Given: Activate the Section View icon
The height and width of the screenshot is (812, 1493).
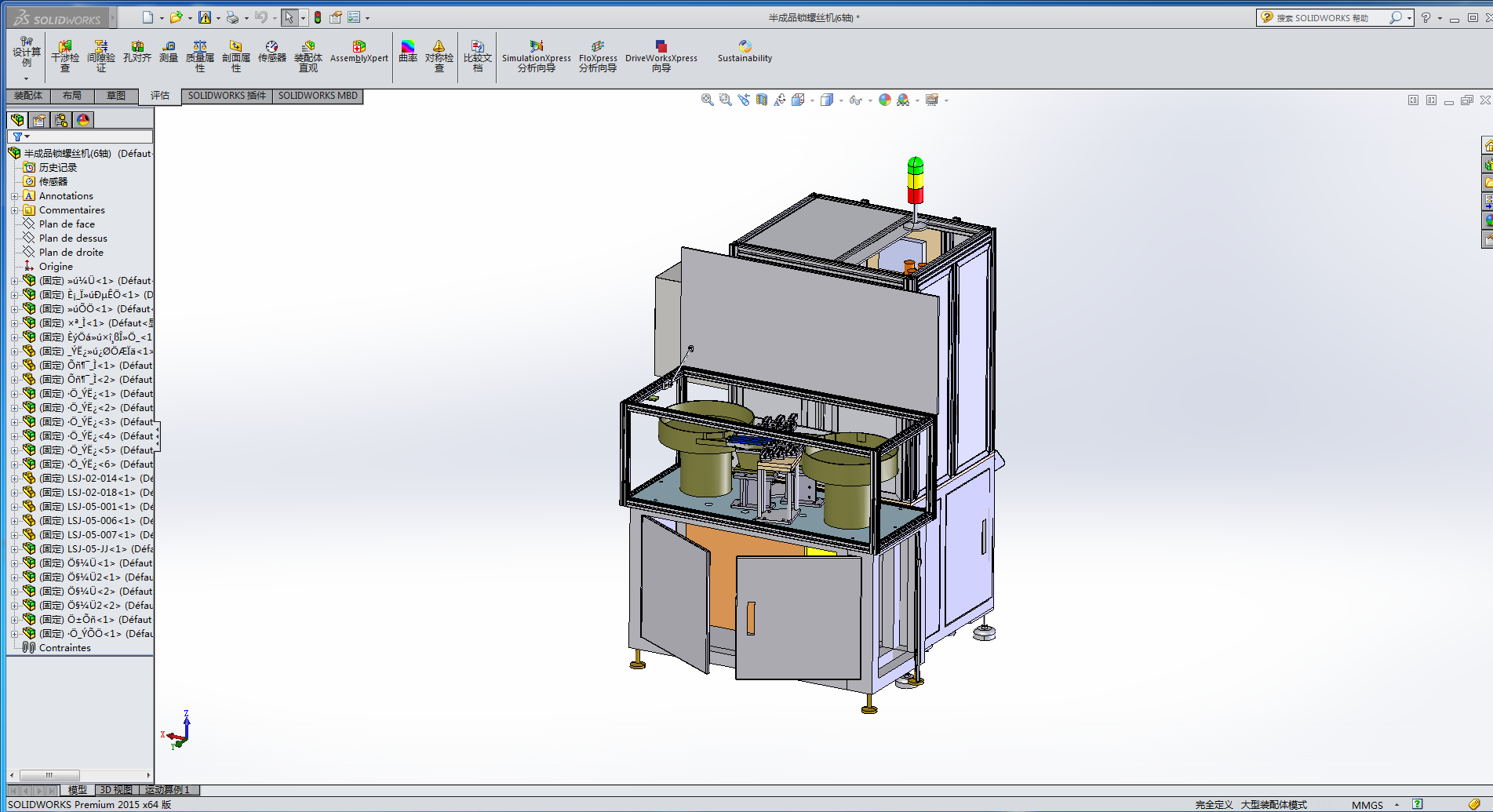Looking at the screenshot, I should [x=761, y=100].
